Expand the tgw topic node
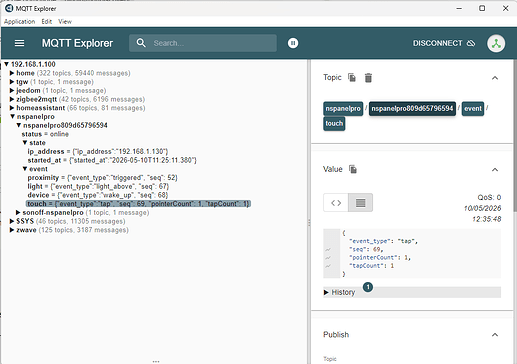The width and height of the screenshot is (517, 364). point(12,82)
